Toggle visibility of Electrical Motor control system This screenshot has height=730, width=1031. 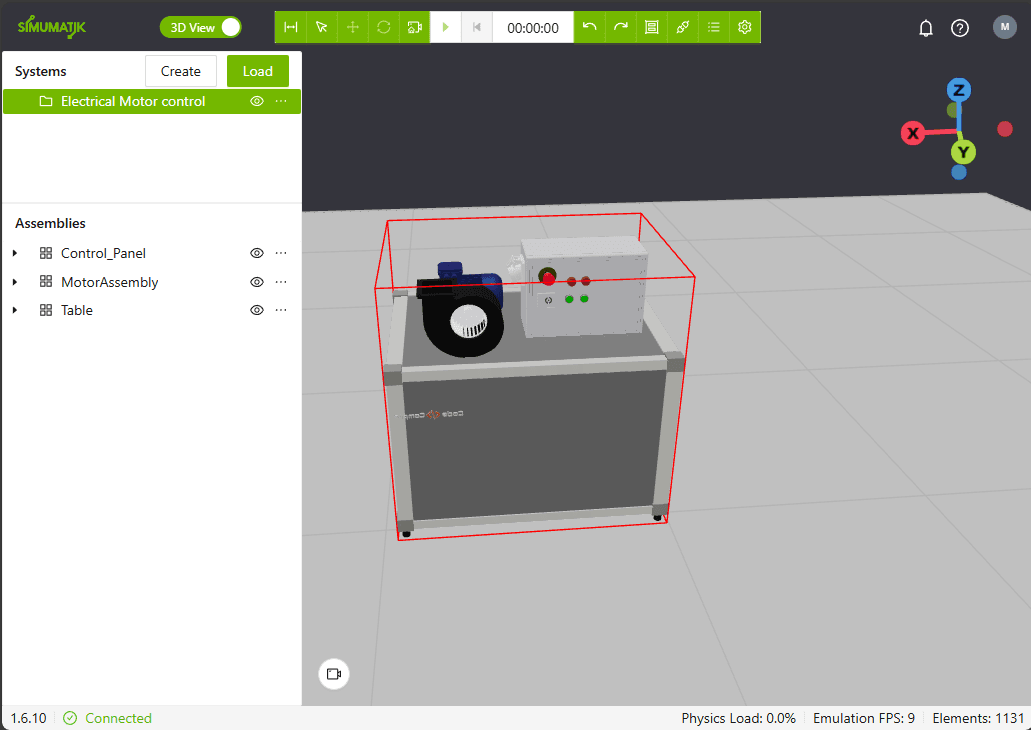click(257, 101)
